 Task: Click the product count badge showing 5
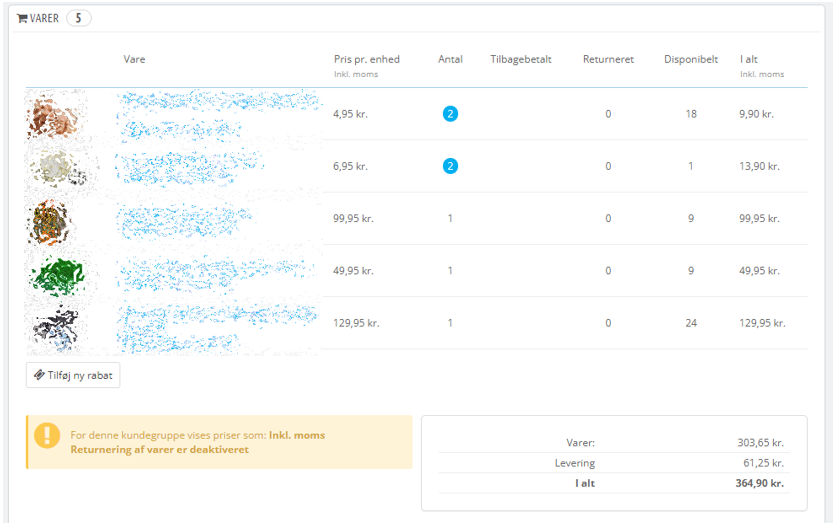tap(78, 19)
